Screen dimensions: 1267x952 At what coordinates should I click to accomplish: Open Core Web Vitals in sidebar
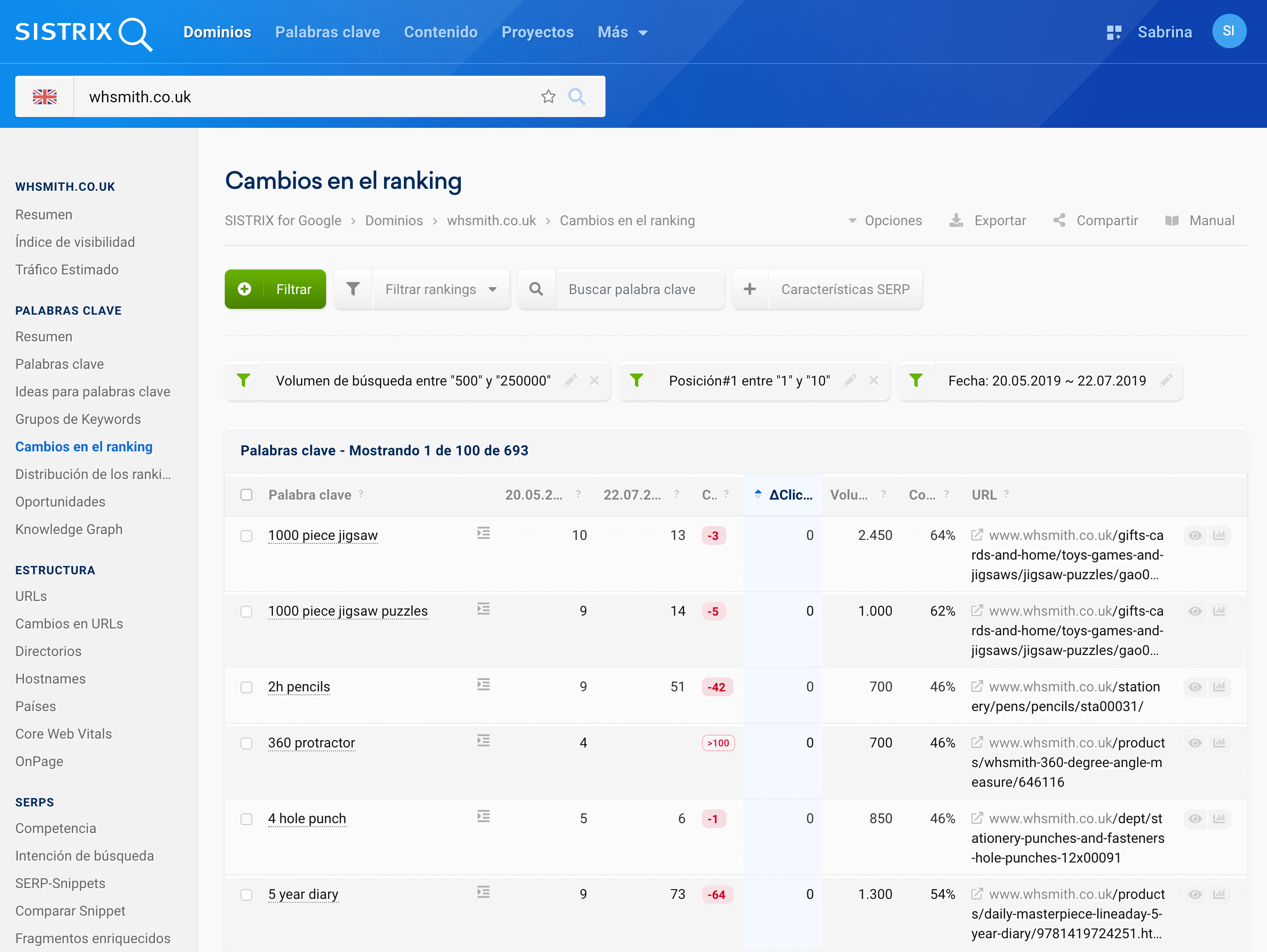pos(63,734)
